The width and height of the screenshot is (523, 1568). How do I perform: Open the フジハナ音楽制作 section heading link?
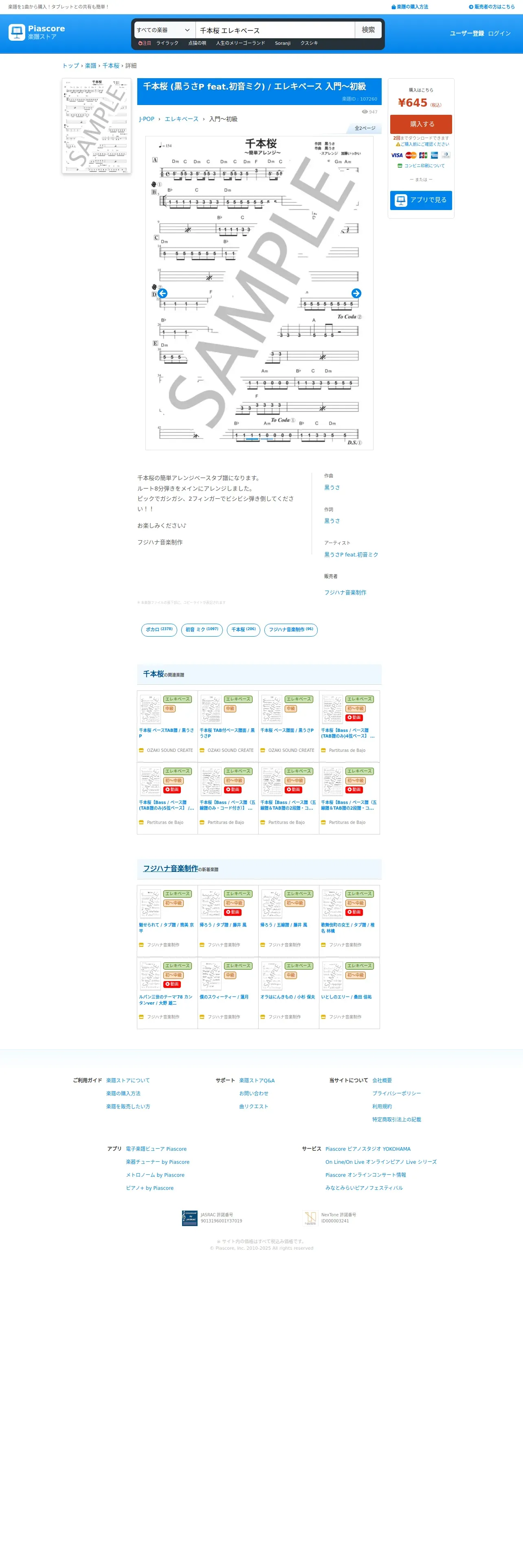(x=171, y=869)
